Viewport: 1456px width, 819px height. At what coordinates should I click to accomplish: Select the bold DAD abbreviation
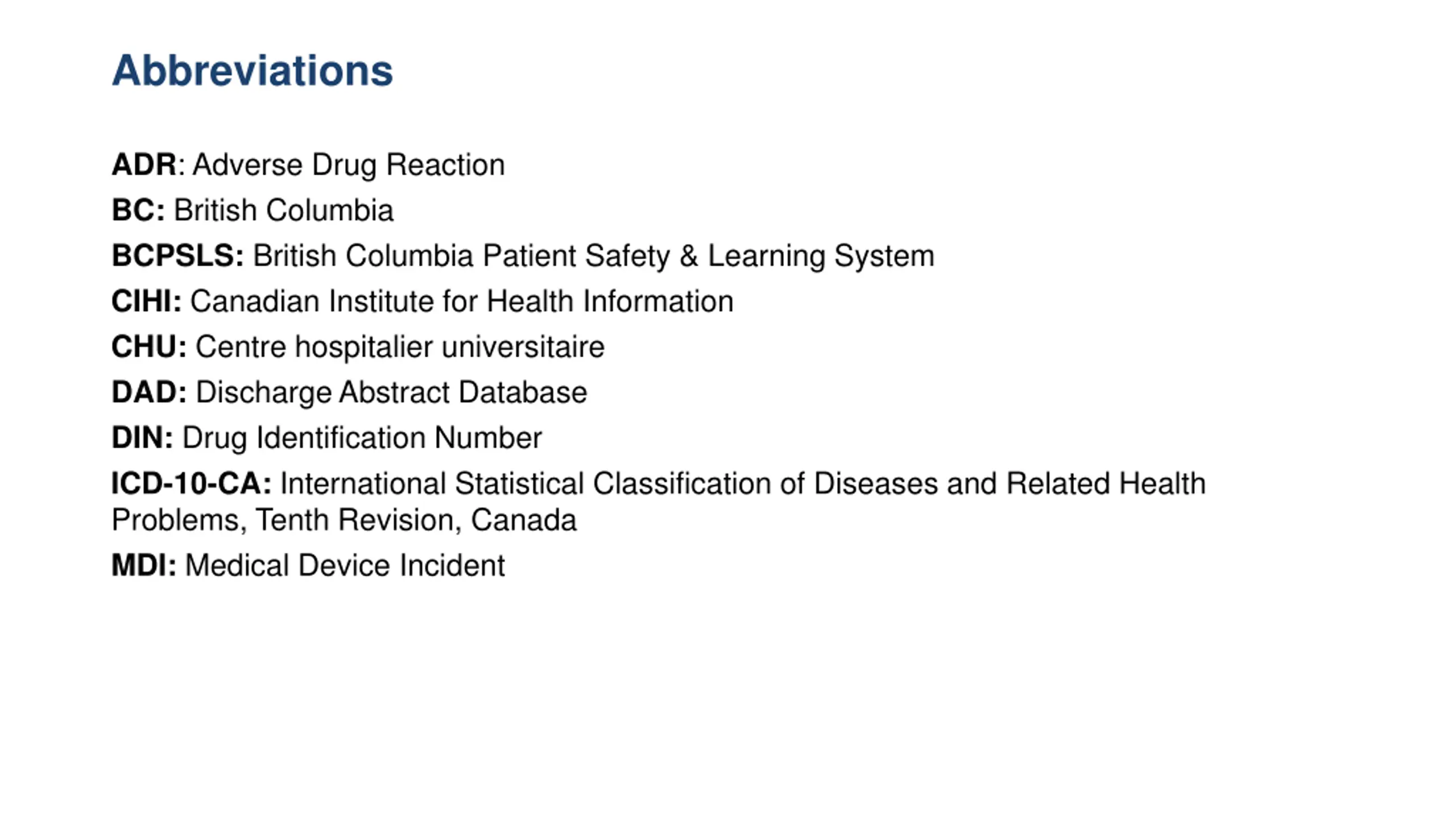click(x=149, y=392)
